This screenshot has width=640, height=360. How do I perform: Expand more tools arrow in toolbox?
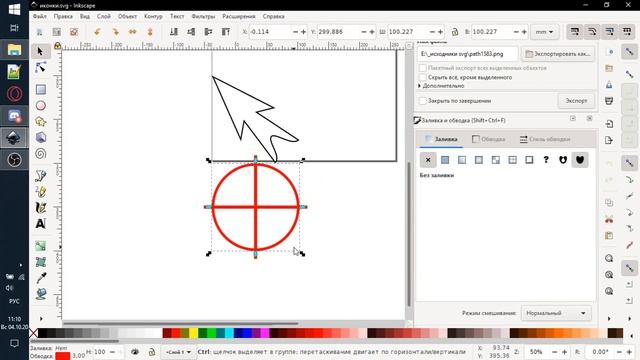pyautogui.click(x=41, y=318)
